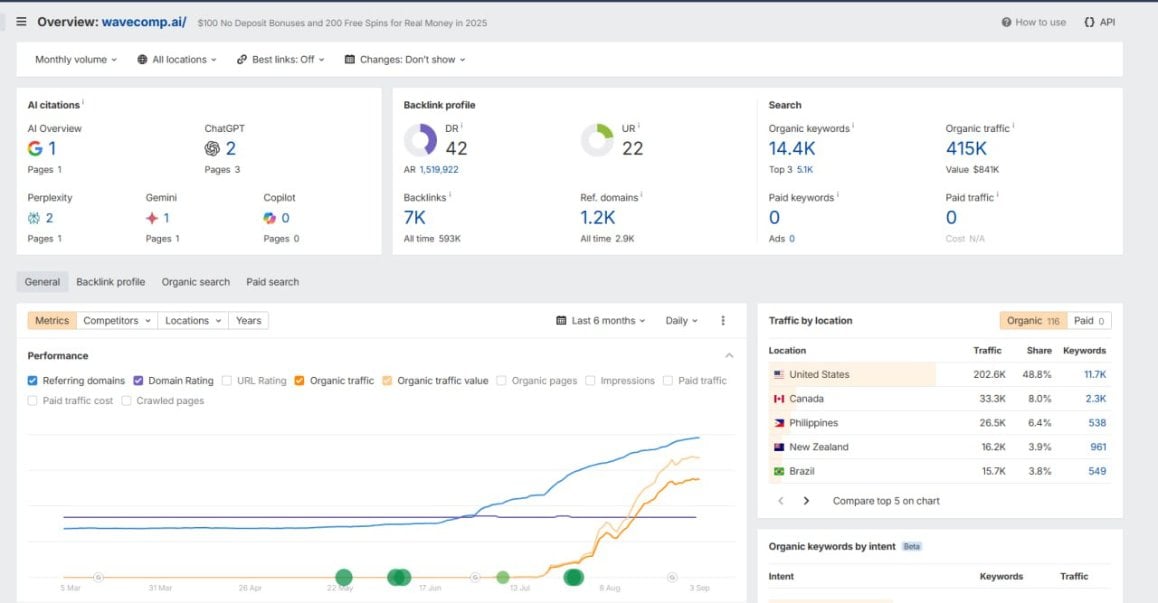1158x603 pixels.
Task: Click the How to use help icon
Action: coord(1006,22)
